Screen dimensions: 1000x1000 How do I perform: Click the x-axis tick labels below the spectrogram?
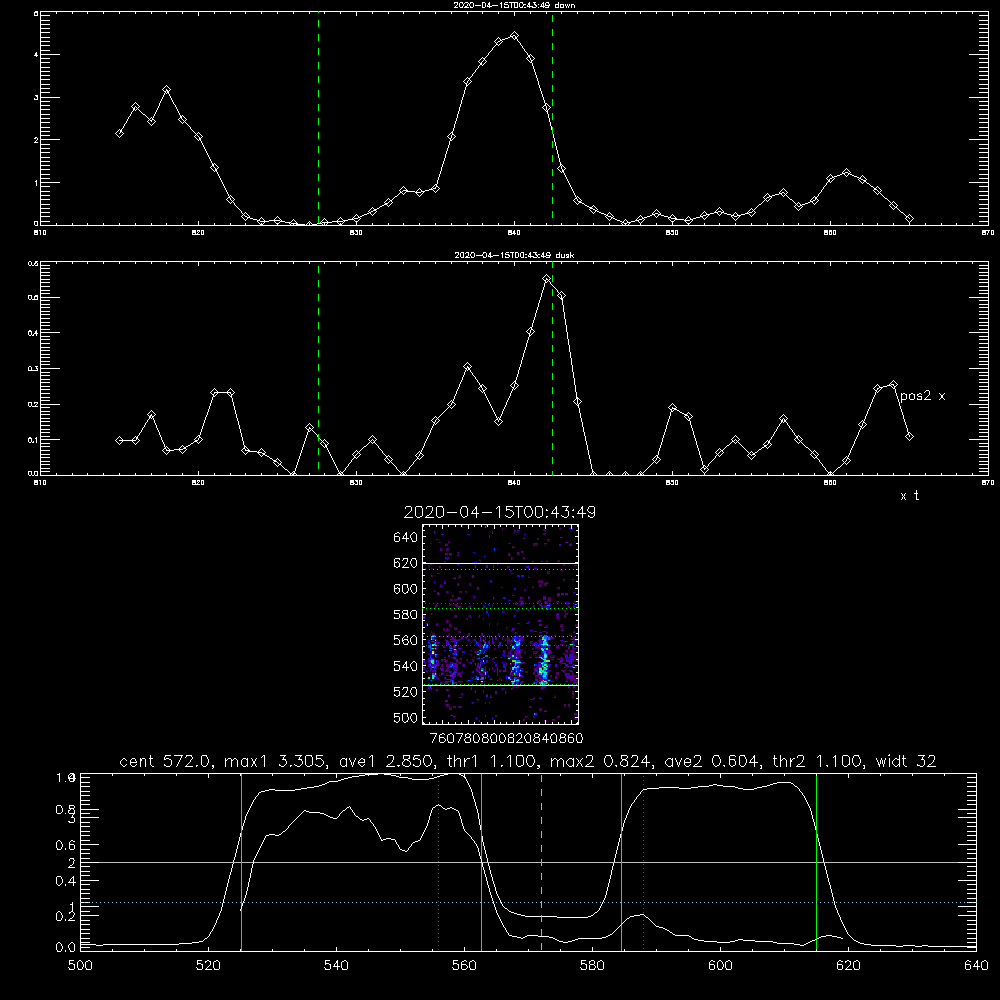[x=506, y=739]
